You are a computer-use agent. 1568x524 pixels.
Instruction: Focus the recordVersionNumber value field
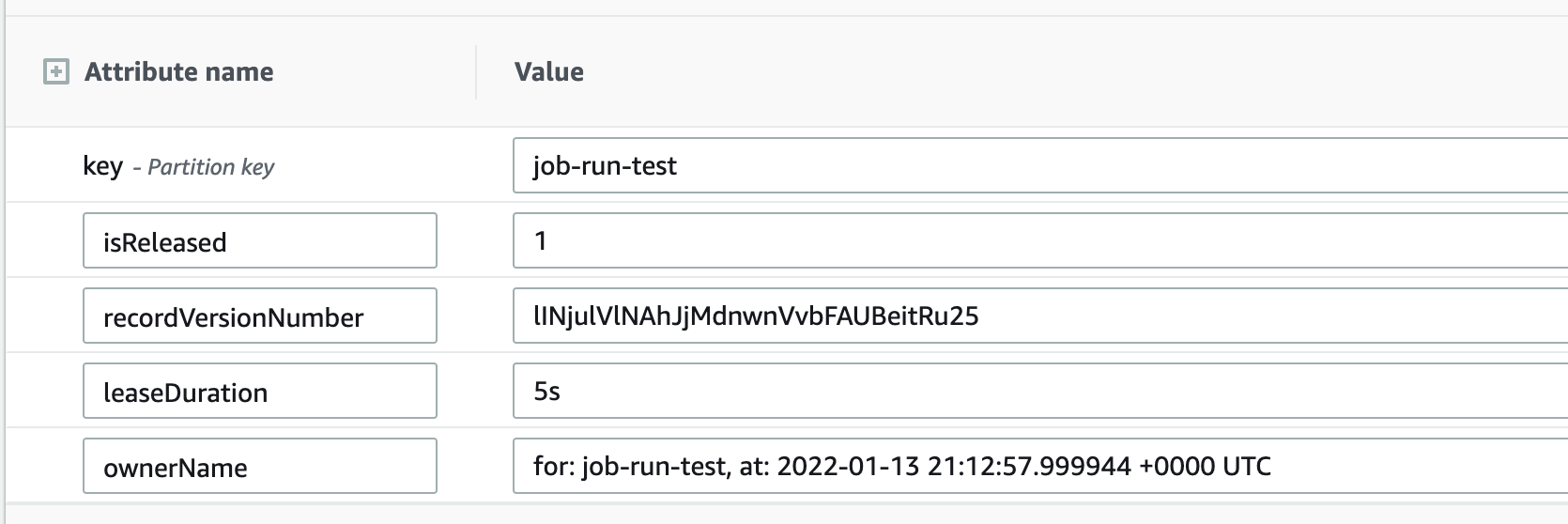tap(1040, 316)
